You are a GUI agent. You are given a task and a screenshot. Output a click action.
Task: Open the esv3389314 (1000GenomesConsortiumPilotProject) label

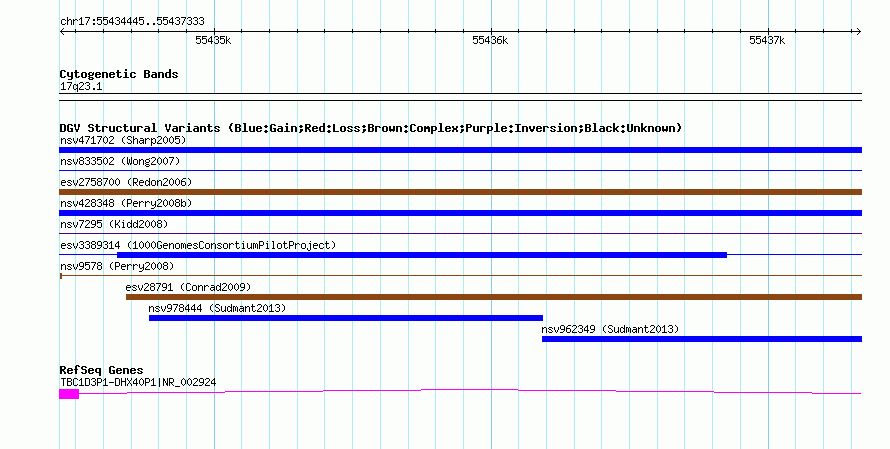point(198,245)
